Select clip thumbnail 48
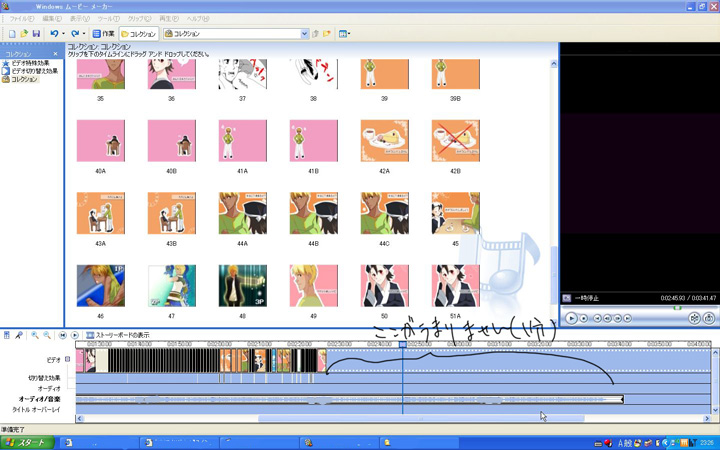Screen dimensions: 720x450 click(x=242, y=286)
